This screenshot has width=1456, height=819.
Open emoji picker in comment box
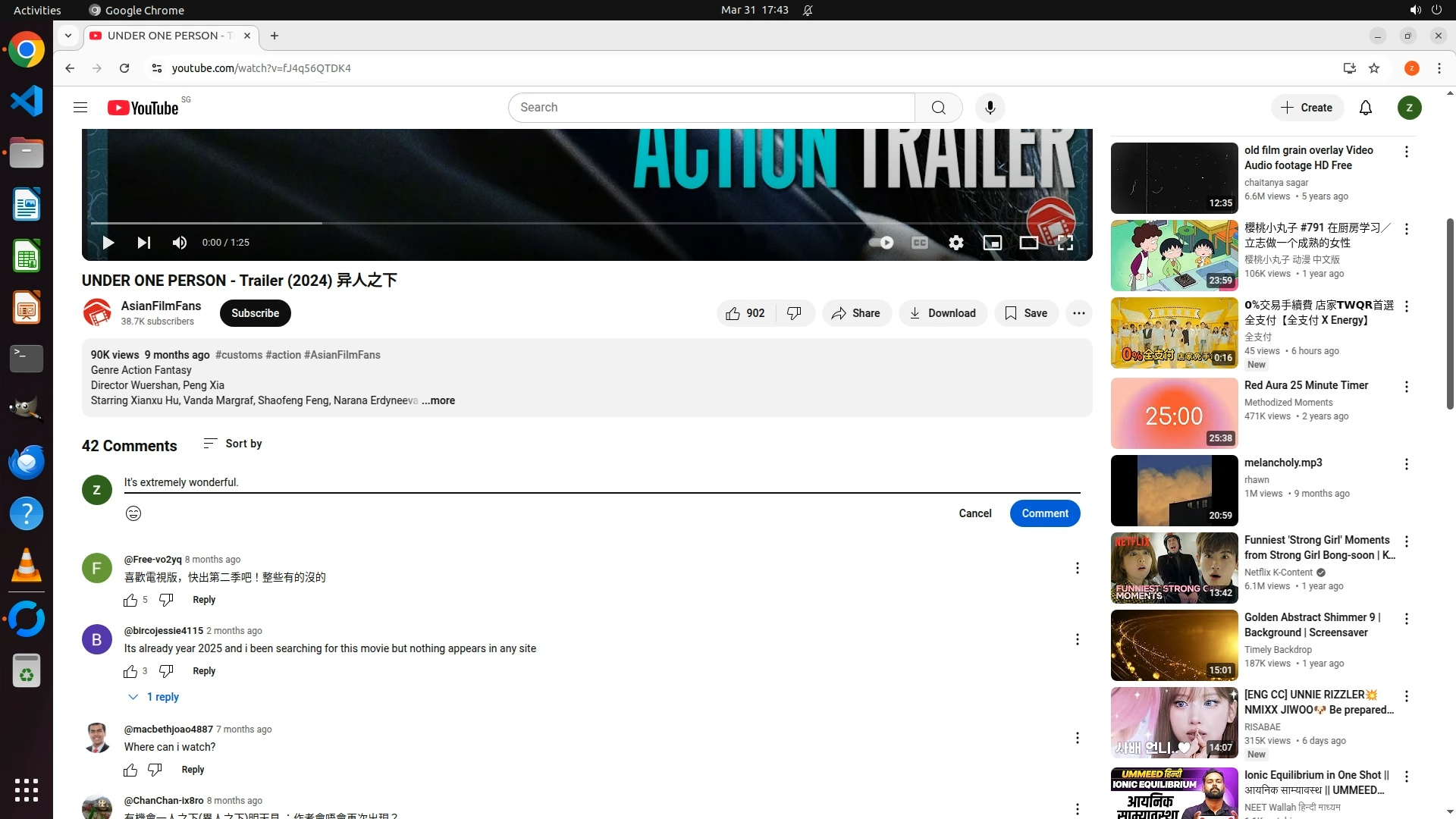click(x=133, y=513)
